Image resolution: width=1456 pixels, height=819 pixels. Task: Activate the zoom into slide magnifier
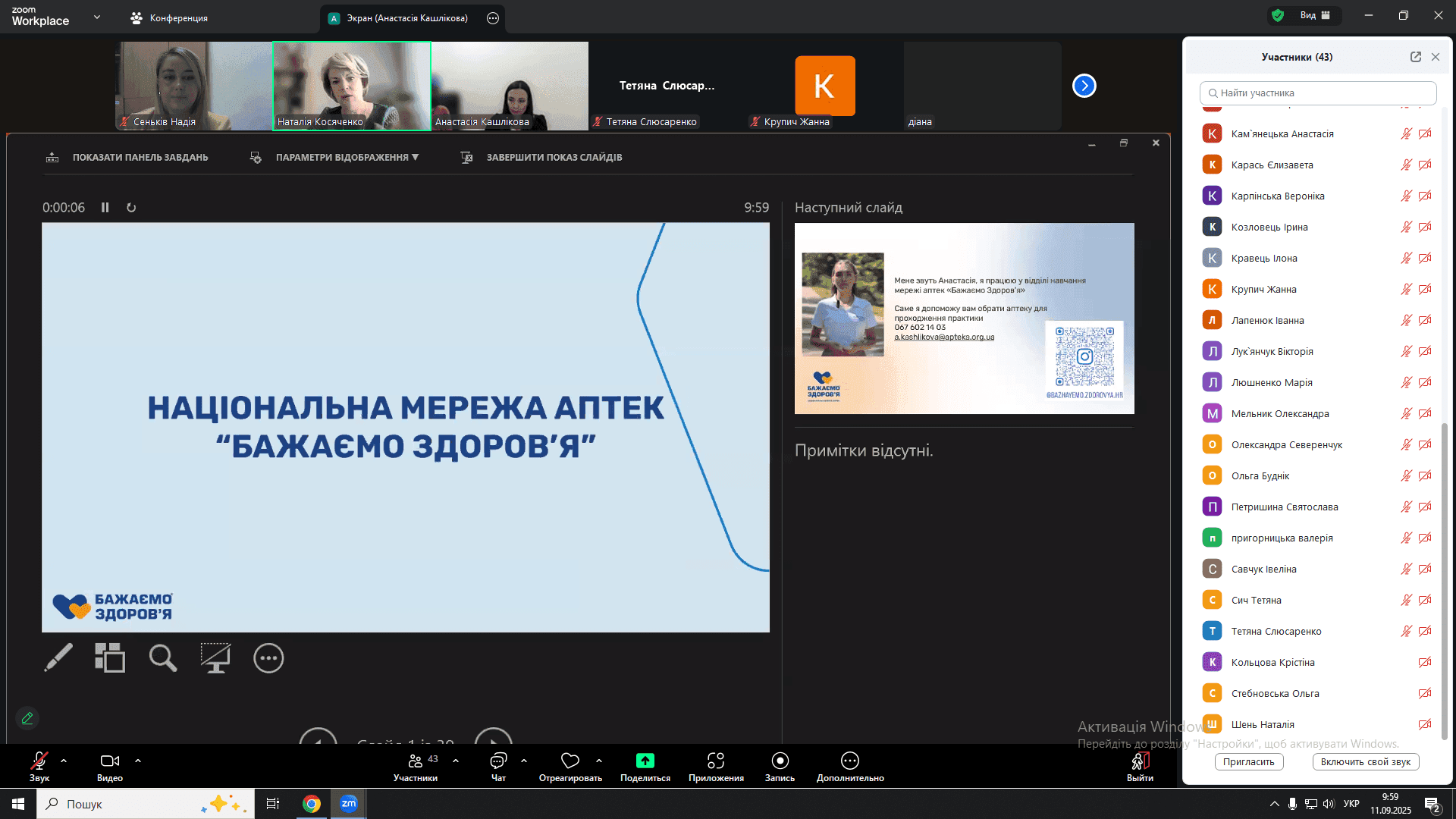click(162, 657)
